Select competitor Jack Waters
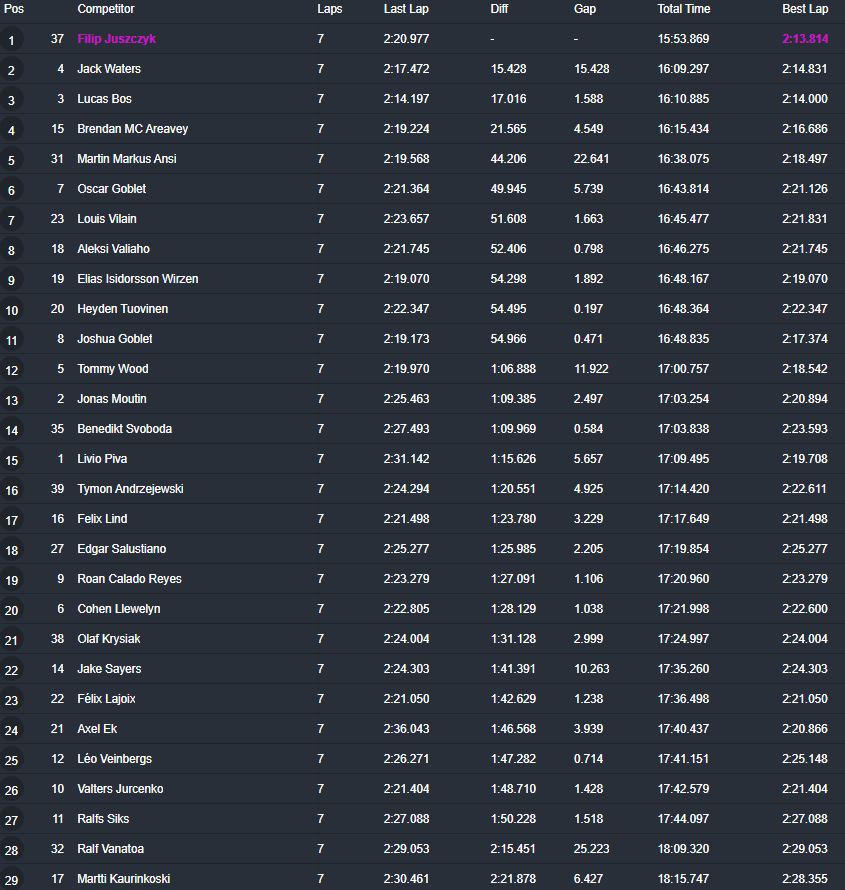The height and width of the screenshot is (890, 845). click(109, 69)
